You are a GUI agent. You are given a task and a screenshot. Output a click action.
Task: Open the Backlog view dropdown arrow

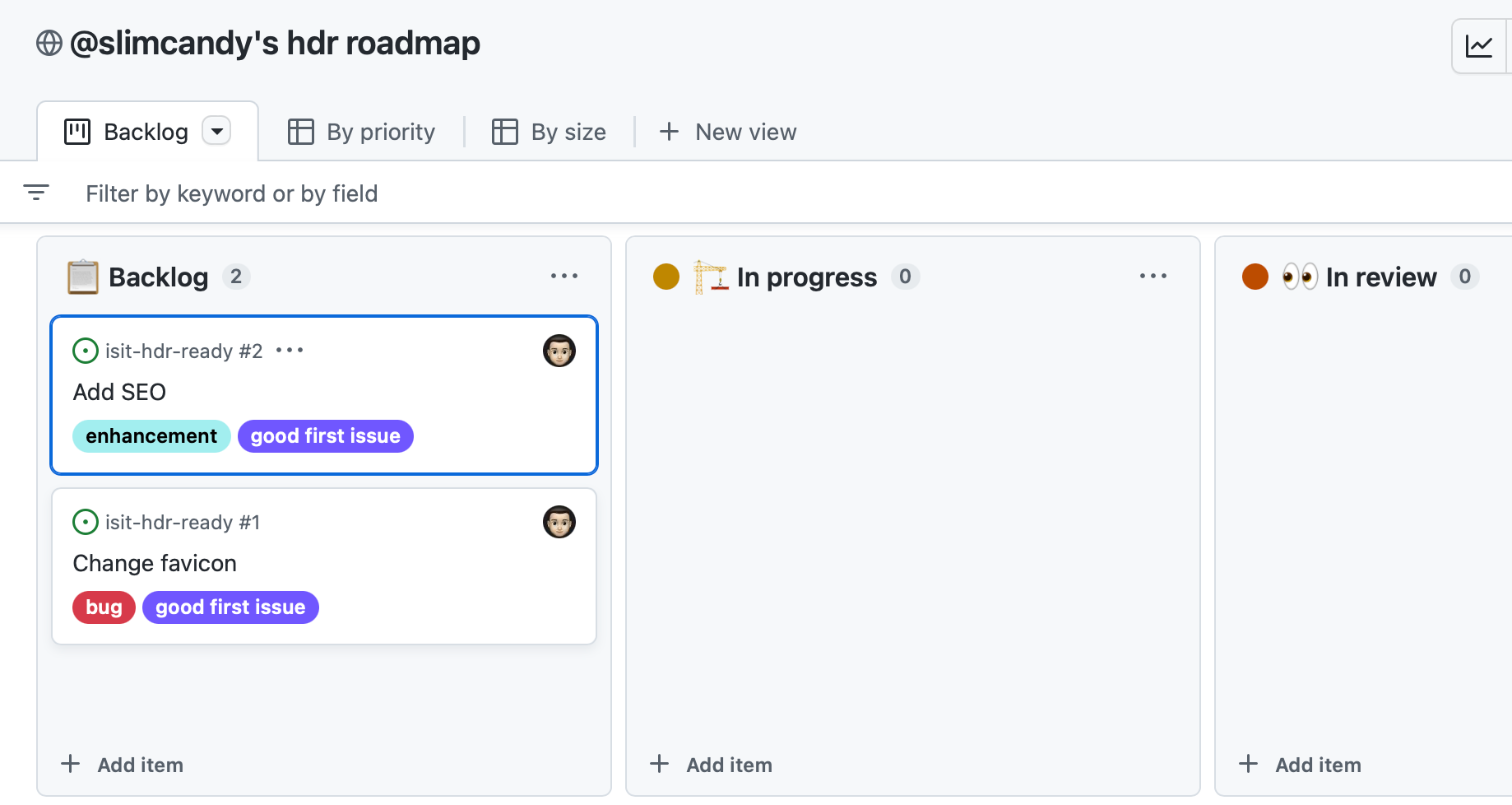point(216,131)
